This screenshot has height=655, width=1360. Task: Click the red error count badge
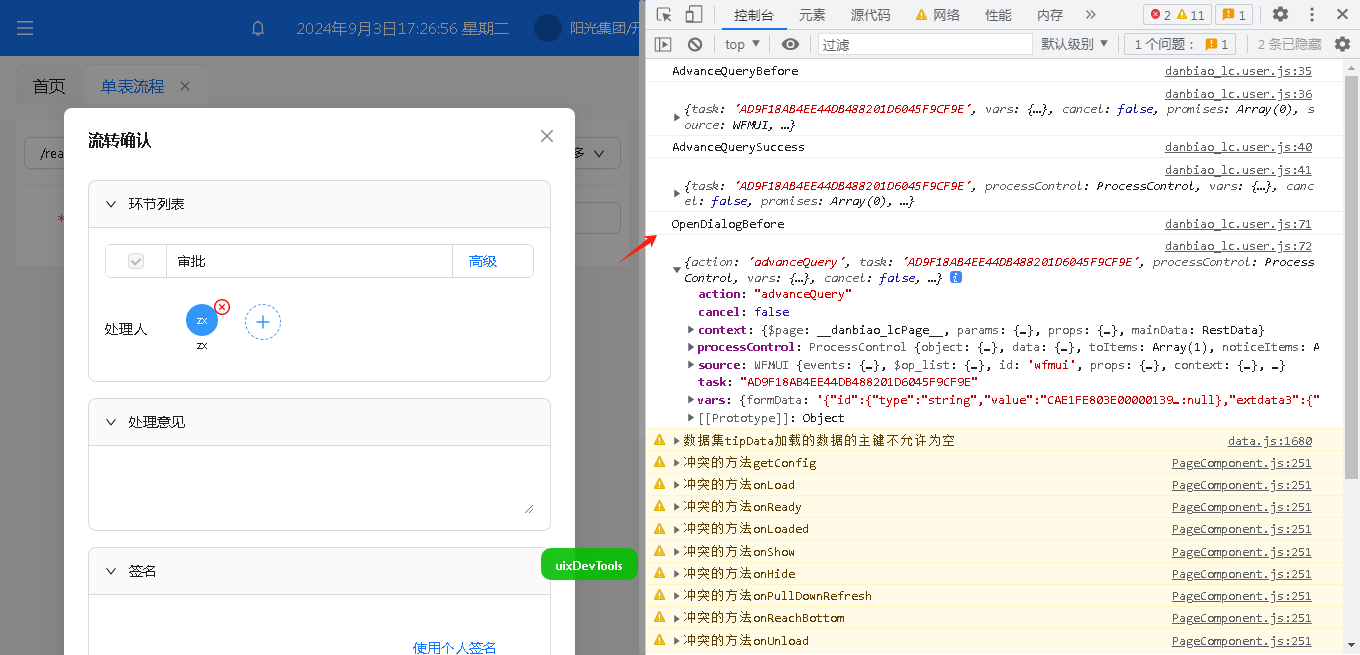pos(1160,14)
